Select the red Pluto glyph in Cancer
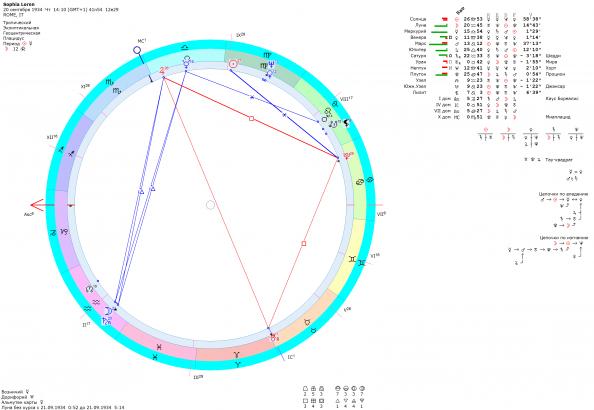 pyautogui.click(x=347, y=156)
